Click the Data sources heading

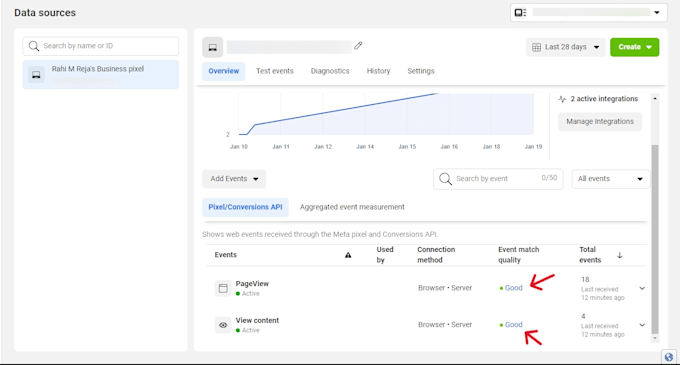45,13
